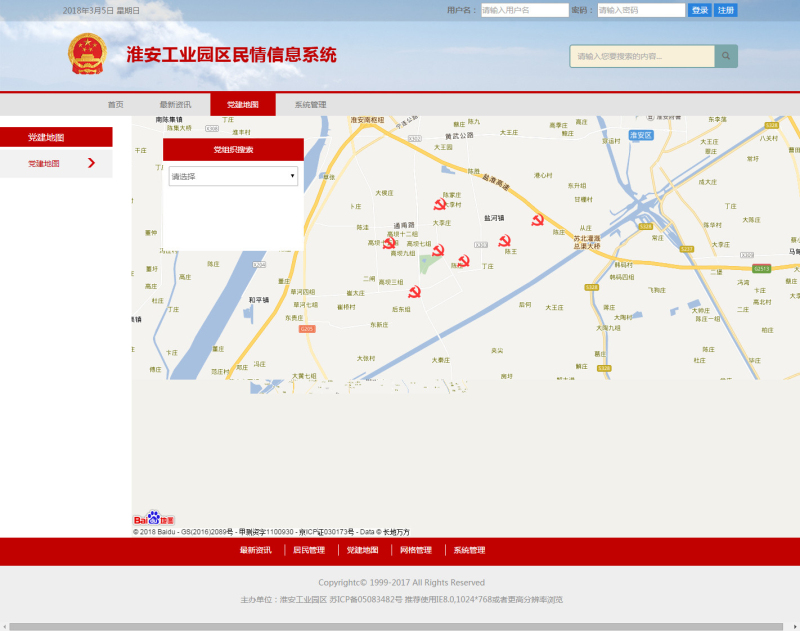The width and height of the screenshot is (800, 631).
Task: Click the party marker beside the green park
Action: pyautogui.click(x=438, y=250)
